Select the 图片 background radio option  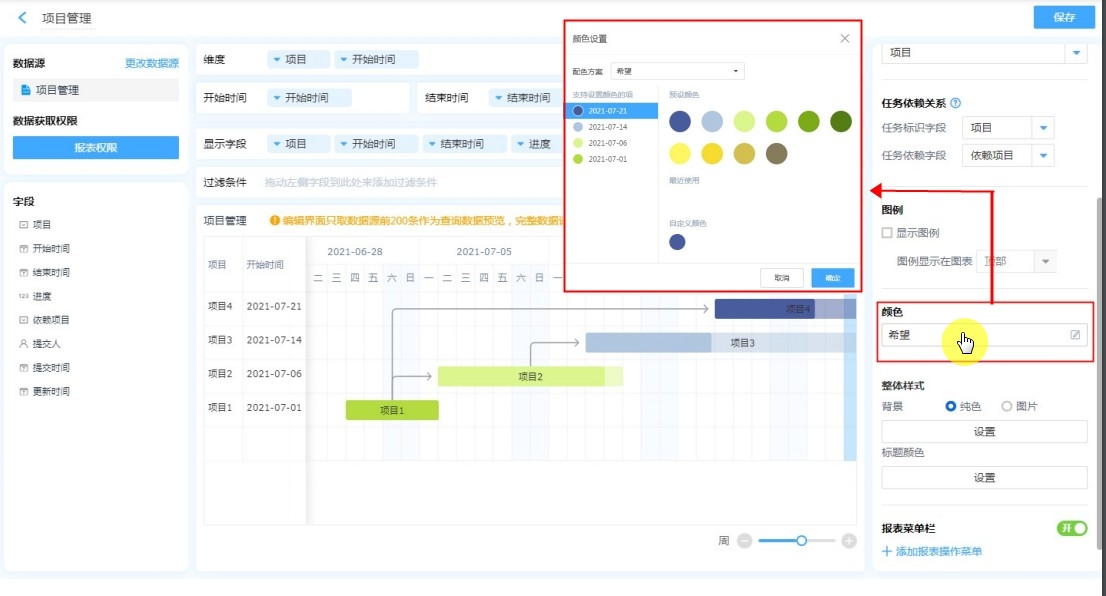coord(1006,407)
